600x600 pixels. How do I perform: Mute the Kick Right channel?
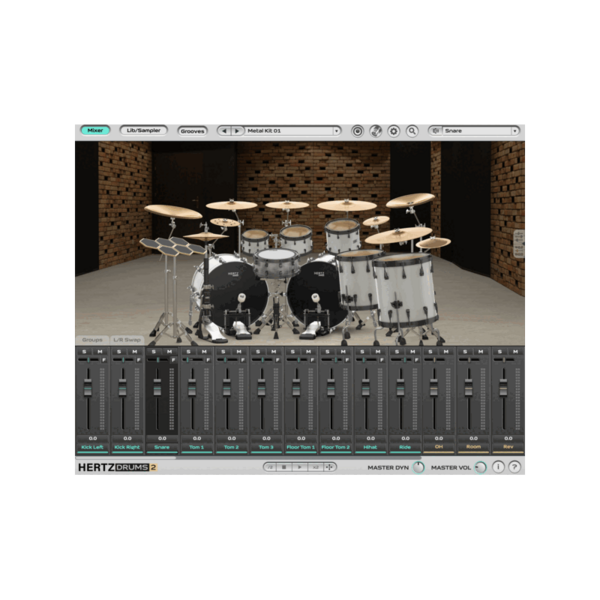[135, 352]
